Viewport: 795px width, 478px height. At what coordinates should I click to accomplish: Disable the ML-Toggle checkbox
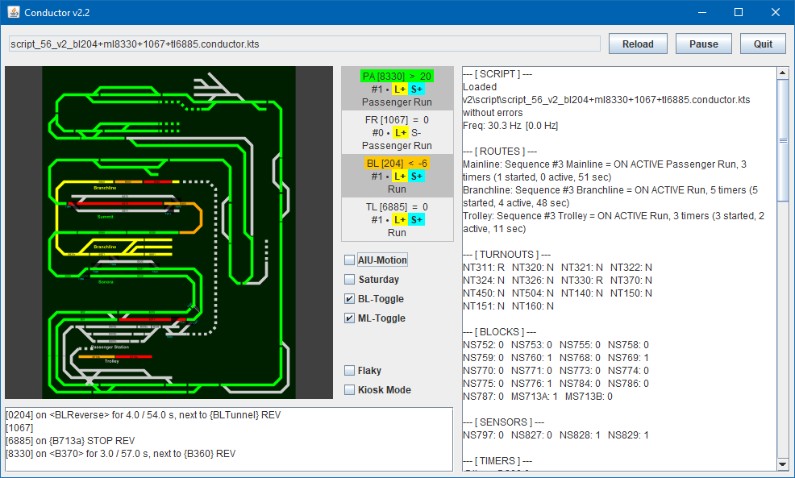pos(349,319)
